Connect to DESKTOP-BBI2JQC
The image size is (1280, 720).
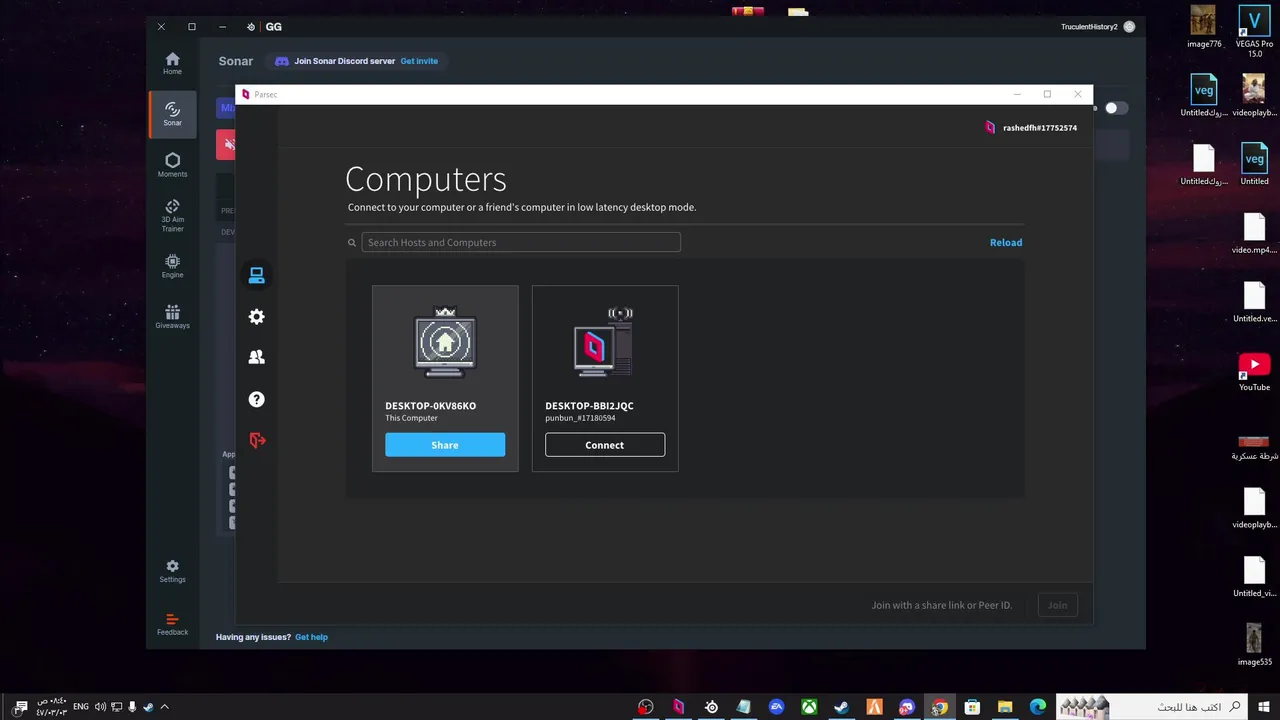coord(605,445)
